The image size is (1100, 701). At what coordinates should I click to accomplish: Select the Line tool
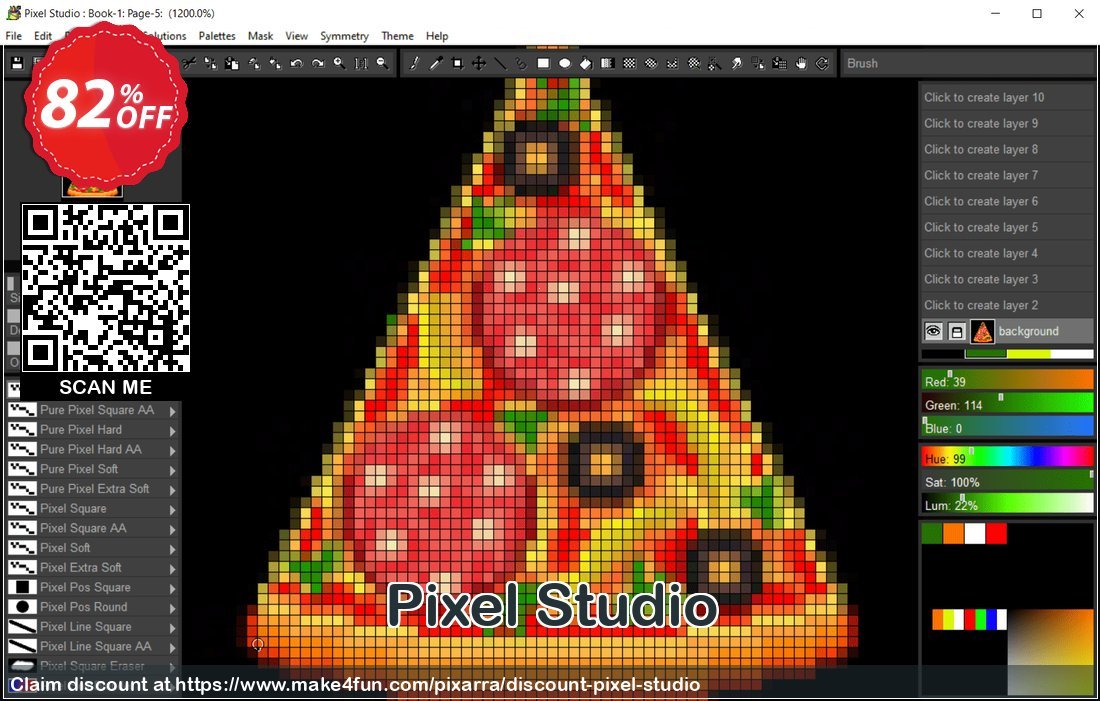click(500, 63)
